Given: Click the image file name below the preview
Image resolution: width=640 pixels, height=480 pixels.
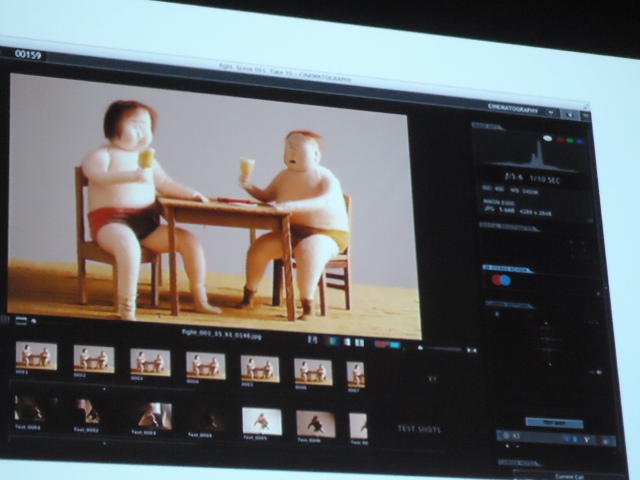Looking at the screenshot, I should [x=222, y=333].
